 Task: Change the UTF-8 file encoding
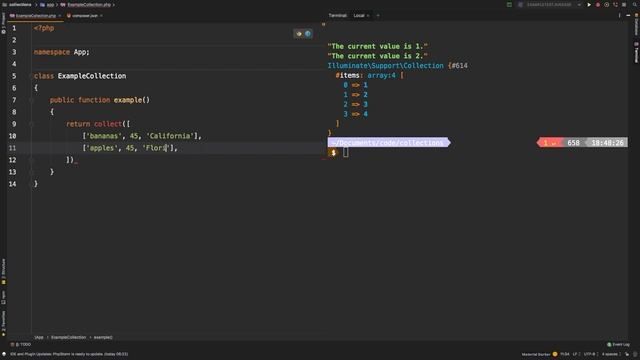point(589,354)
